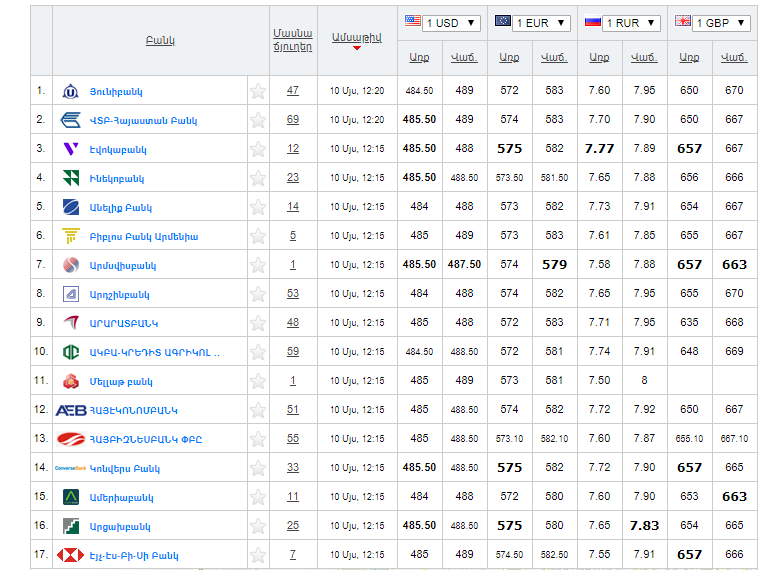
Task: Click the 7.77 RUR buy rate
Action: coord(600,148)
